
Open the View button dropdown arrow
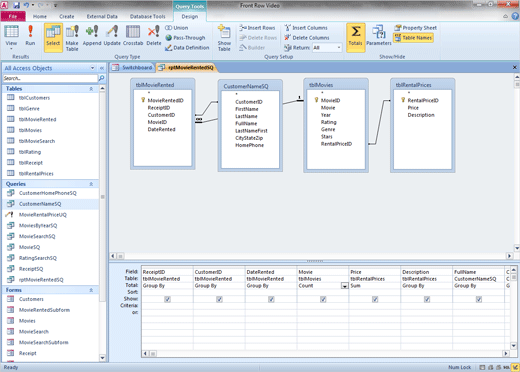[11, 49]
